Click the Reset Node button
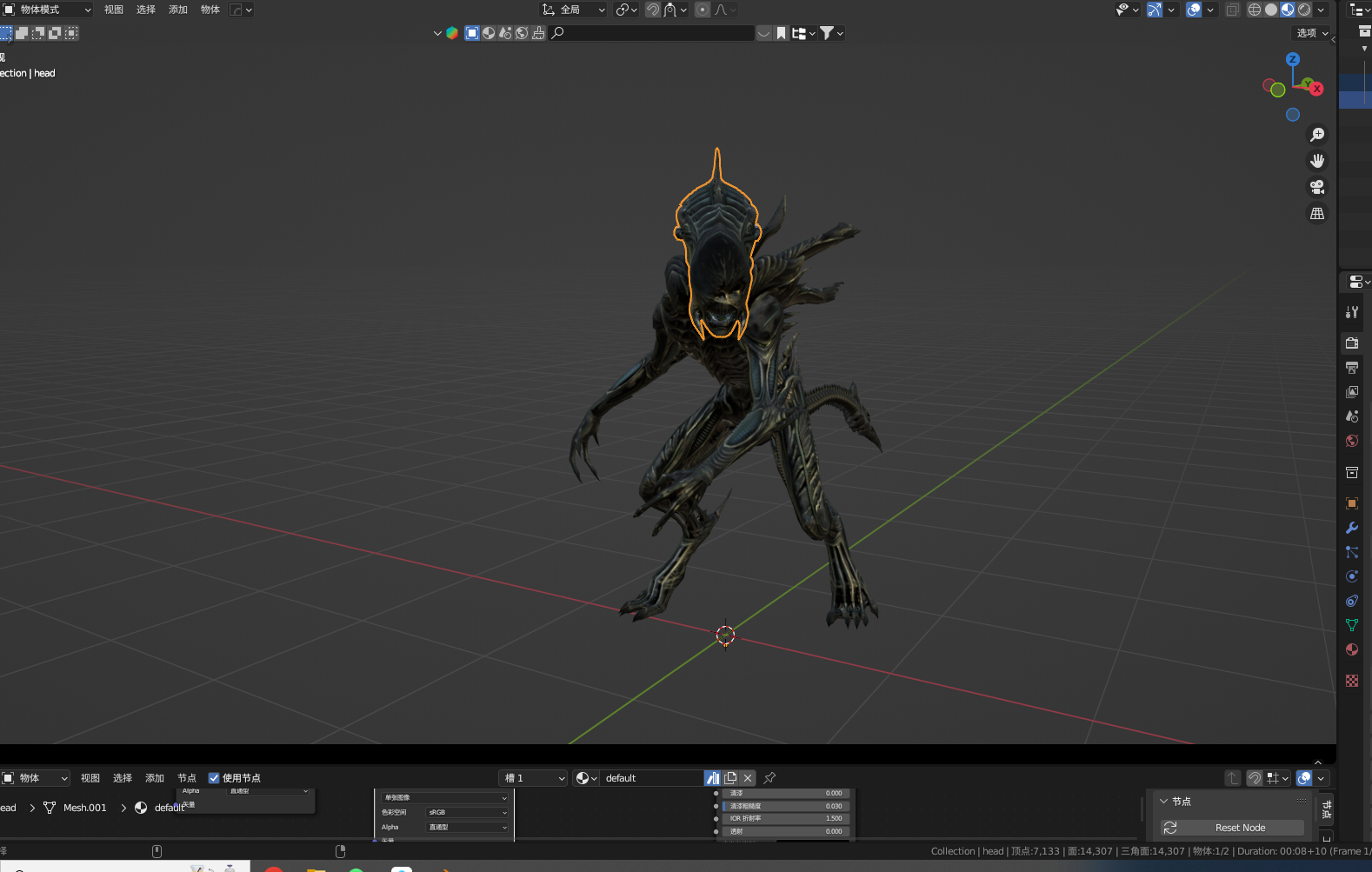Viewport: 1372px width, 872px height. tap(1232, 828)
